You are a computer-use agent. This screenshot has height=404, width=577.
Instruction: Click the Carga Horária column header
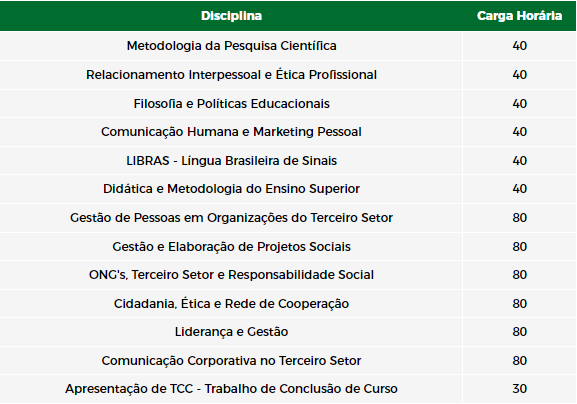[x=519, y=16]
